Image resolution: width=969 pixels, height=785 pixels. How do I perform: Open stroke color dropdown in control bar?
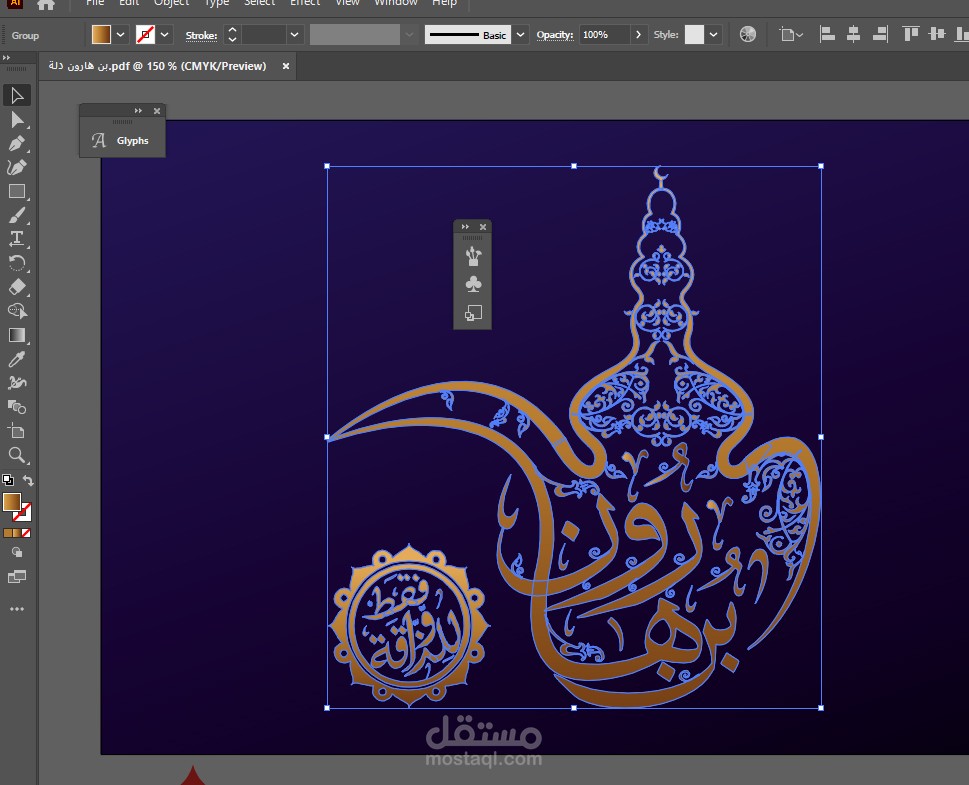tap(164, 35)
